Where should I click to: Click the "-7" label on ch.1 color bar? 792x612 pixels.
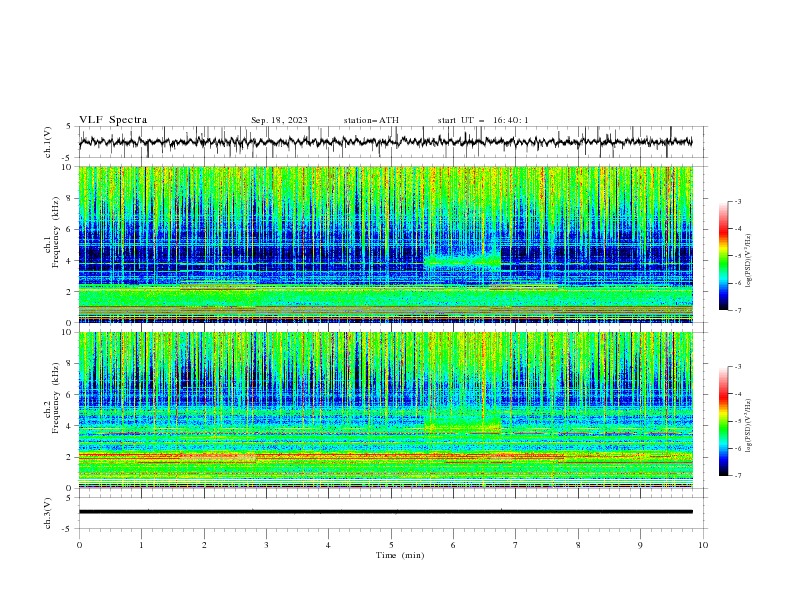(x=738, y=310)
